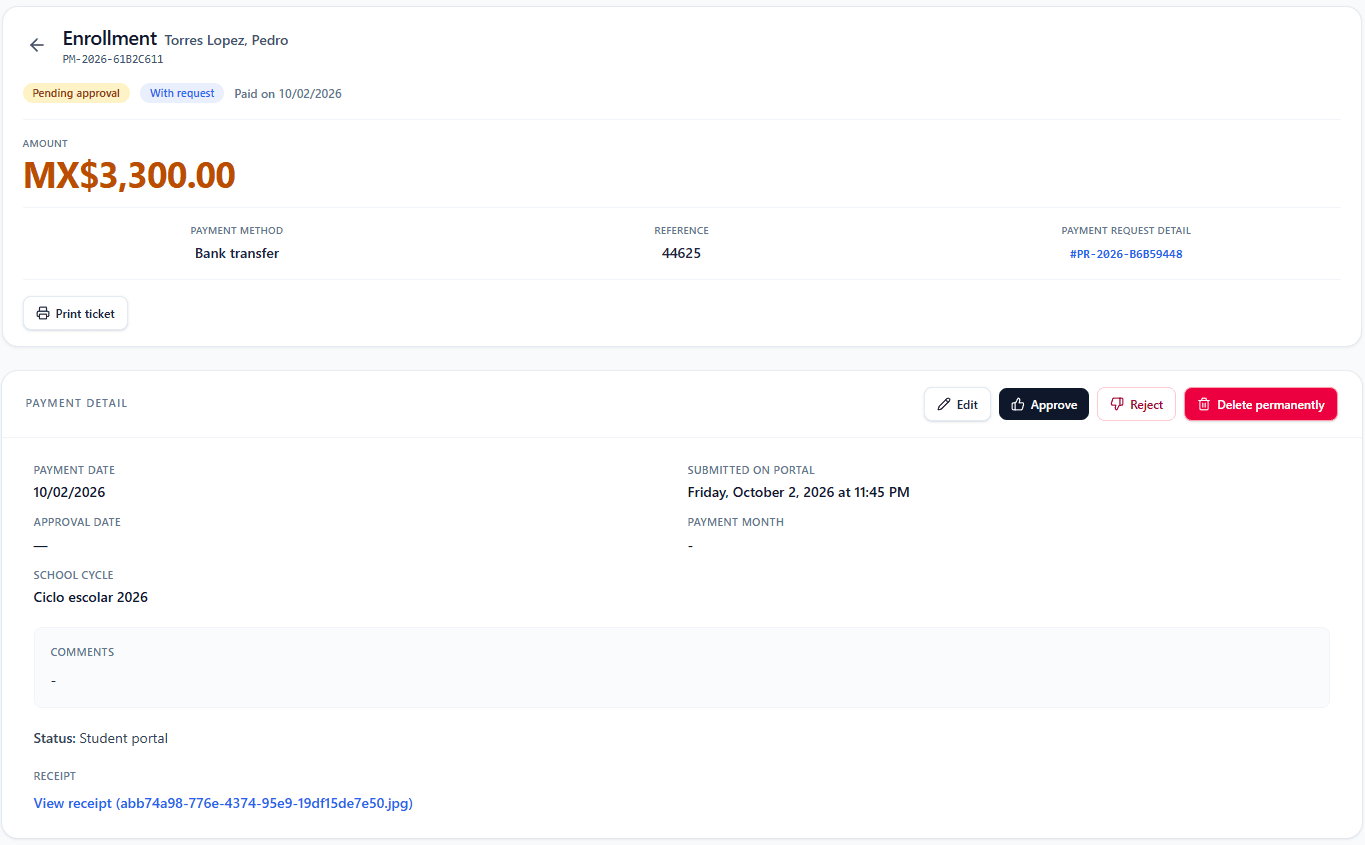1365x845 pixels.
Task: Select the reference number 44625
Action: click(x=681, y=253)
